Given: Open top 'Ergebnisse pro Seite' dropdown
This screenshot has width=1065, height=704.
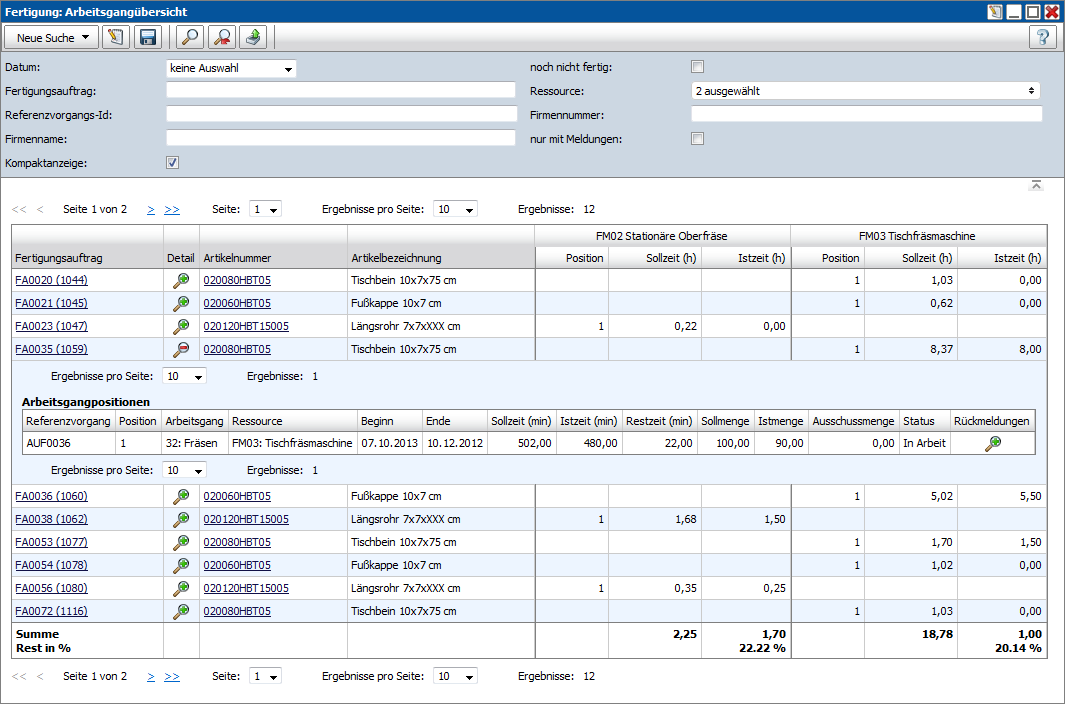Looking at the screenshot, I should click(x=455, y=210).
